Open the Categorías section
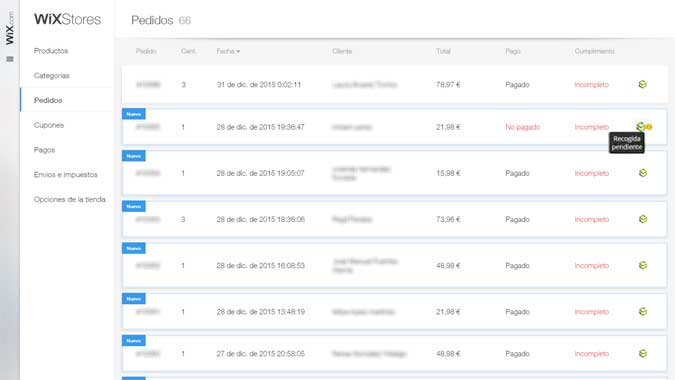The width and height of the screenshot is (675, 380). 52,75
